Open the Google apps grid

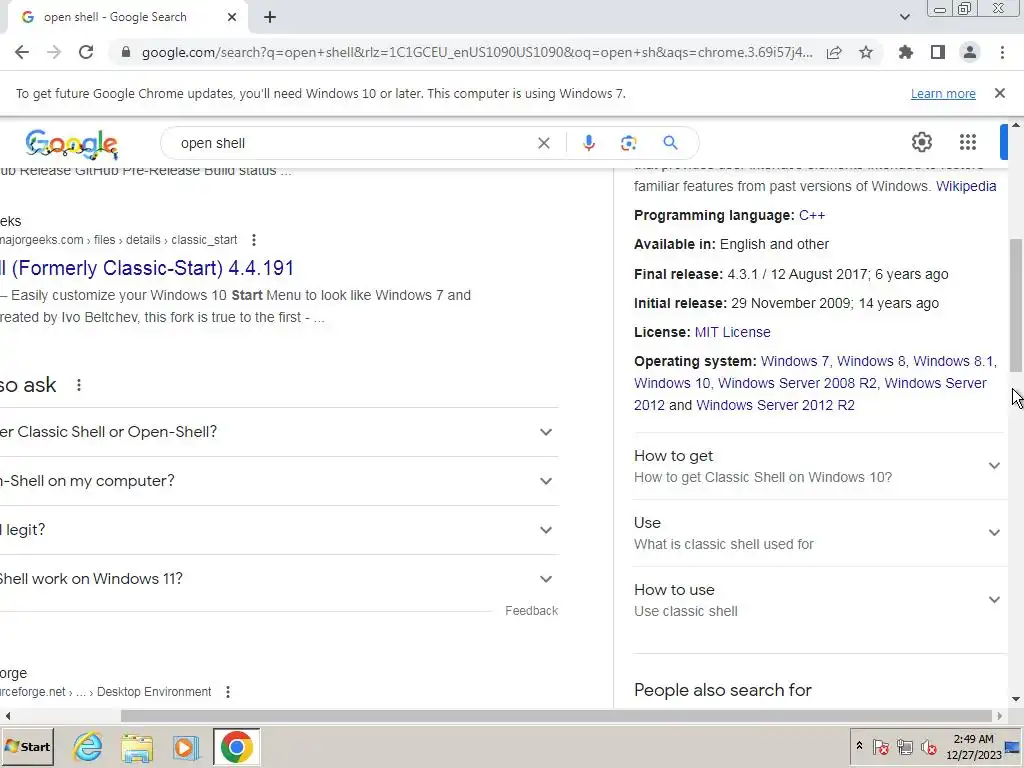coord(968,142)
